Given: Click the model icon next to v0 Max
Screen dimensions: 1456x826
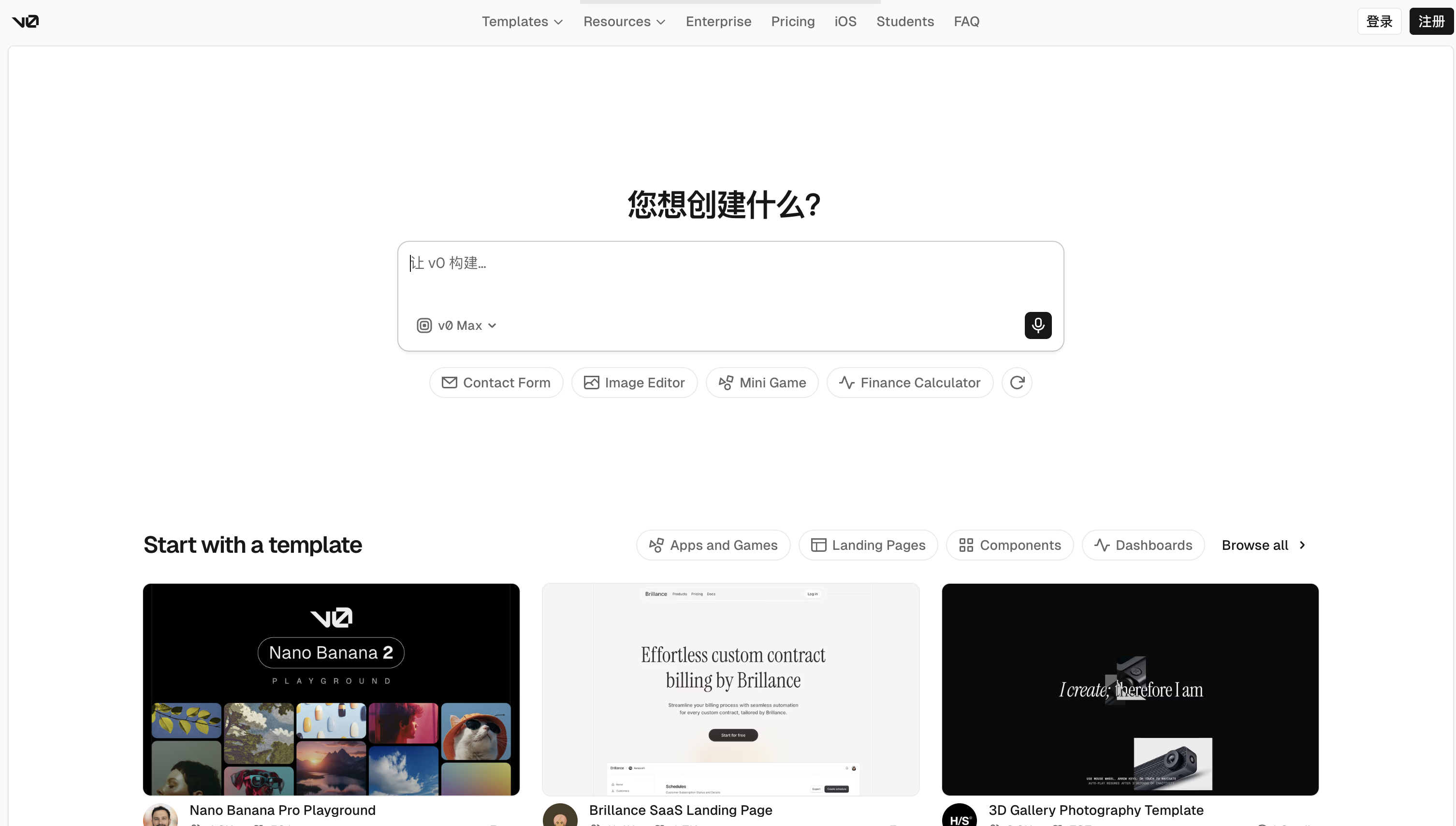Looking at the screenshot, I should coord(423,325).
